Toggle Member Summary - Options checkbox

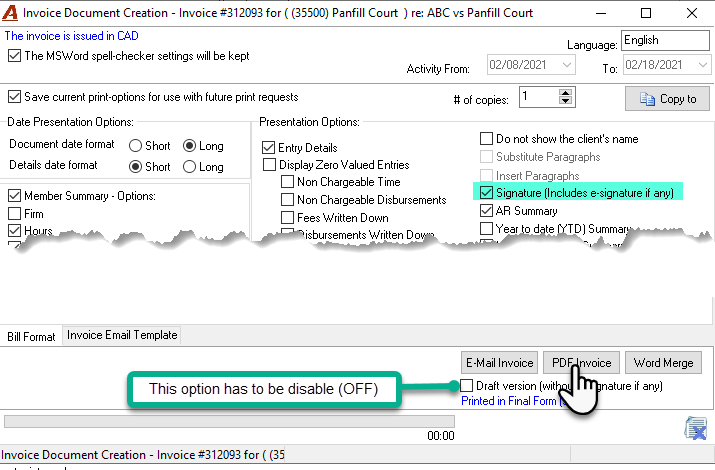[x=15, y=196]
